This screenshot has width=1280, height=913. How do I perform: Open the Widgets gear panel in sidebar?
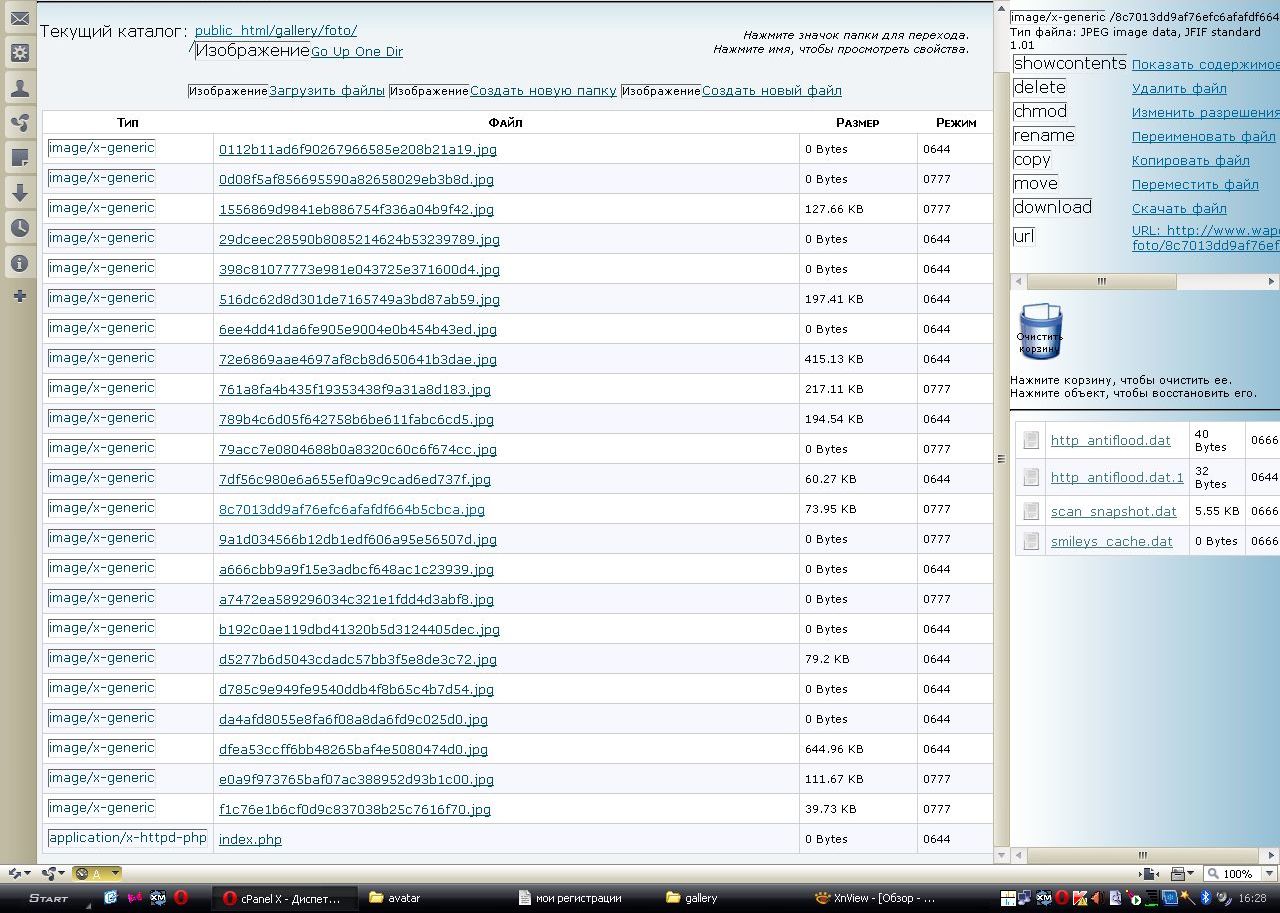tap(19, 53)
